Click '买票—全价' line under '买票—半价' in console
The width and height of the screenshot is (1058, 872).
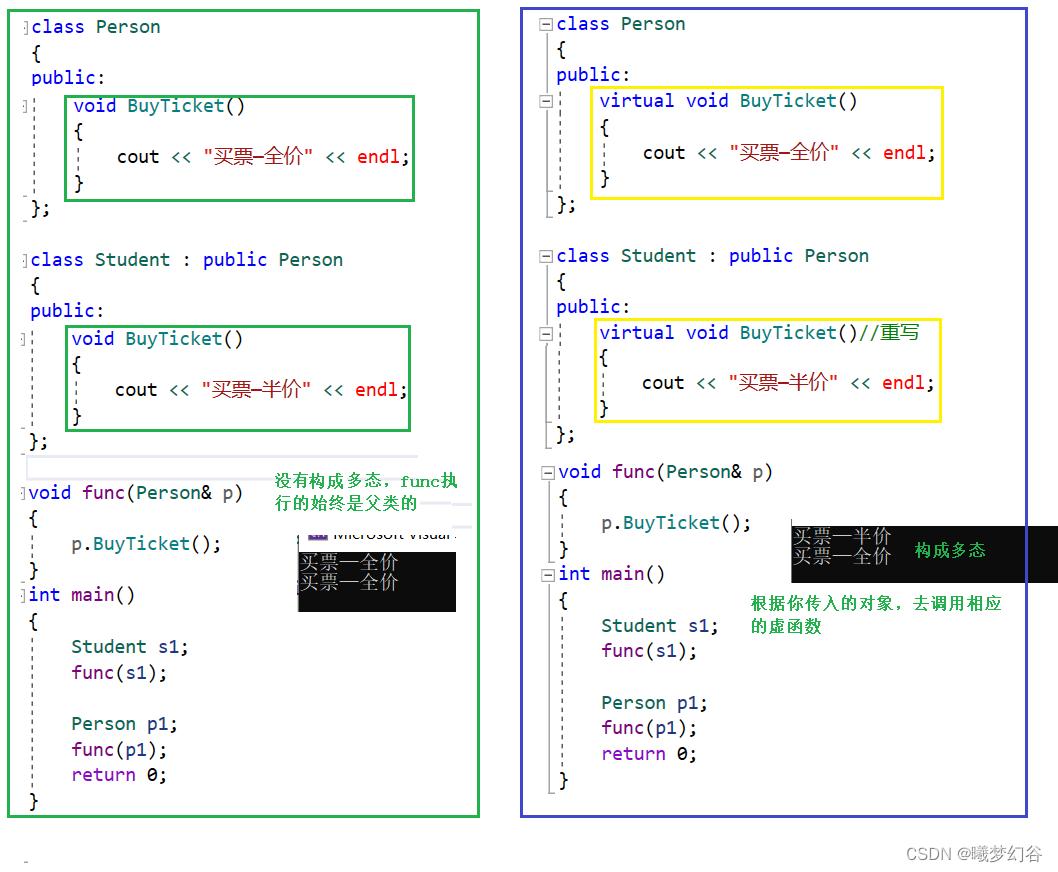pyautogui.click(x=841, y=557)
